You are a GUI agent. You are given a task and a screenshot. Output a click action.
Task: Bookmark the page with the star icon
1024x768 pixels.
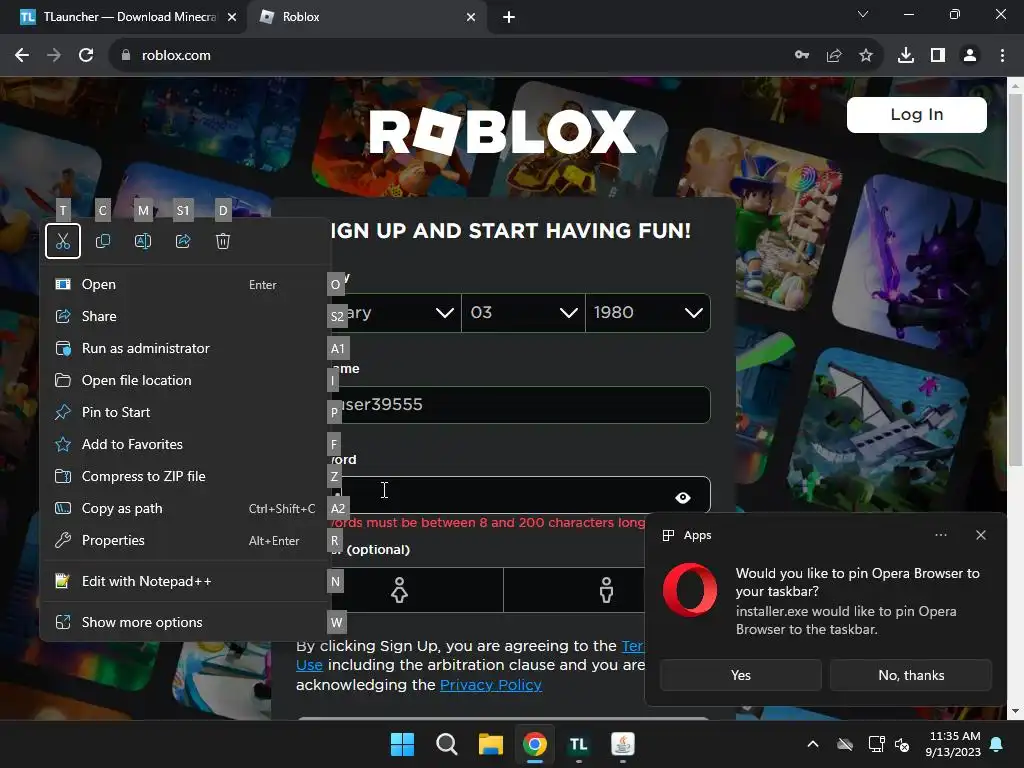pyautogui.click(x=866, y=56)
